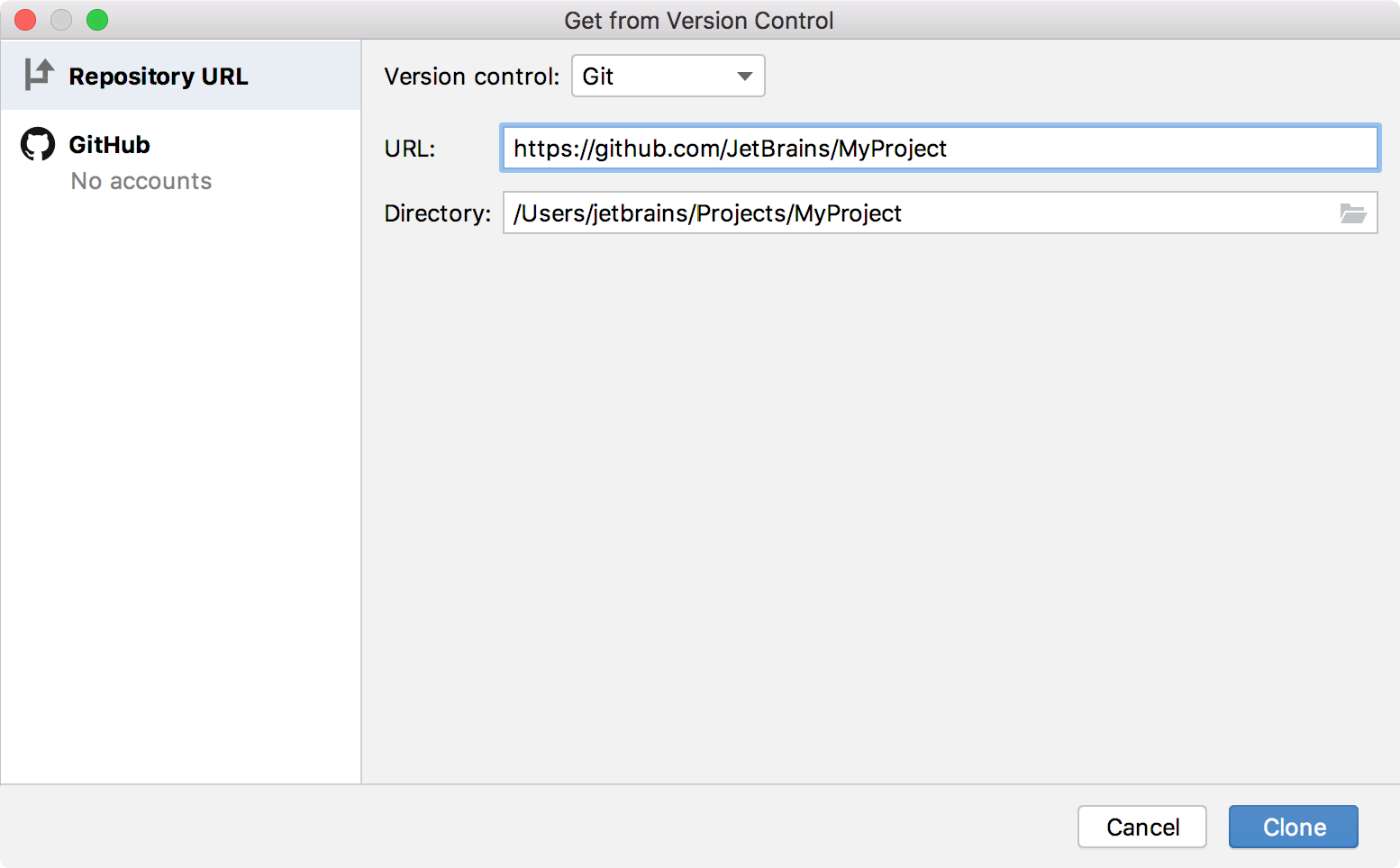The width and height of the screenshot is (1400, 868).
Task: Click the Repository URL branch icon
Action: [x=36, y=76]
